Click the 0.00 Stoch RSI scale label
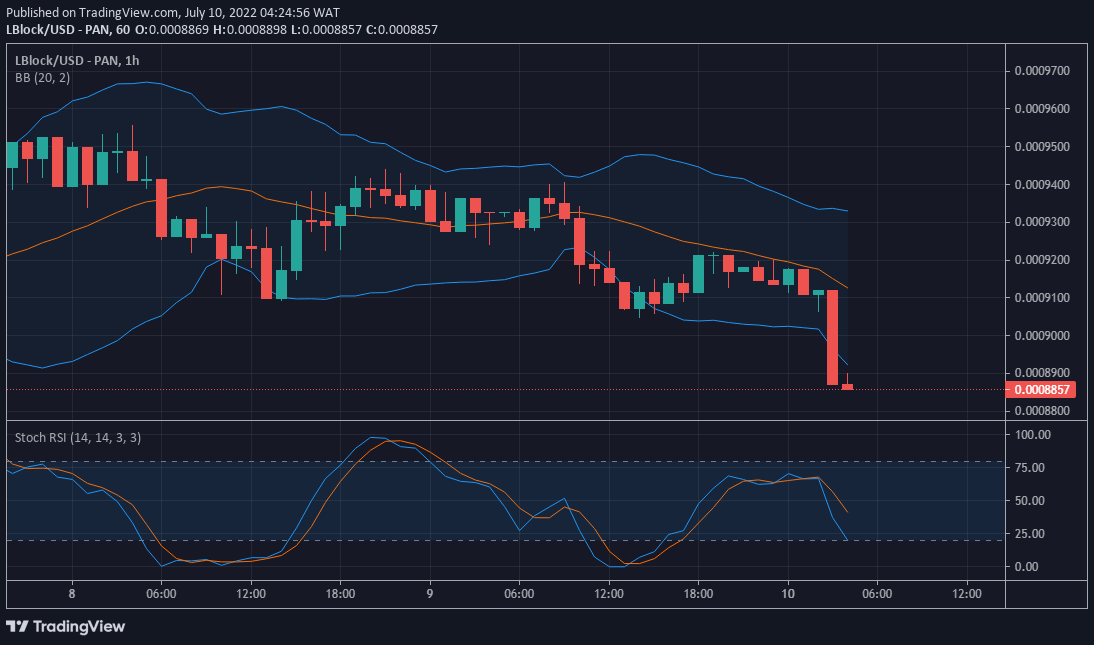Image resolution: width=1094 pixels, height=645 pixels. point(1027,566)
